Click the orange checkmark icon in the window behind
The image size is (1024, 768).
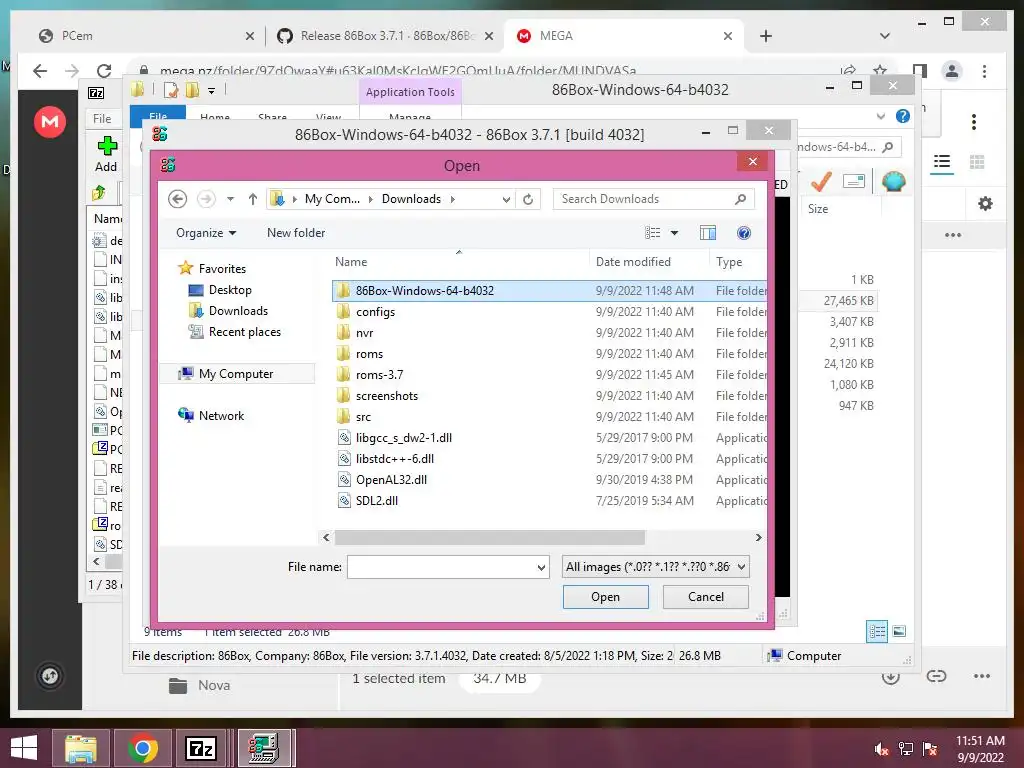(820, 182)
